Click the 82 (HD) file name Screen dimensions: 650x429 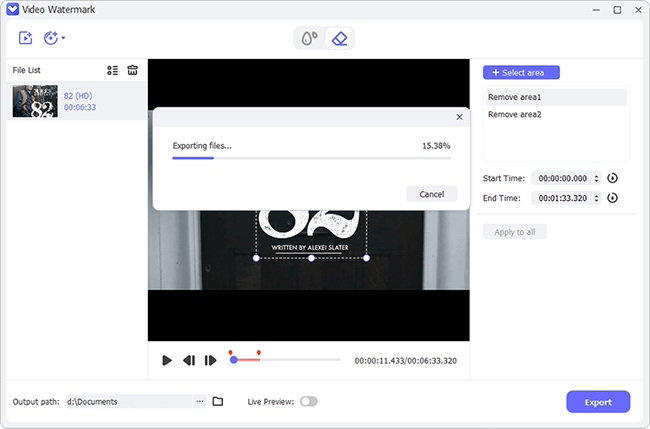tap(78, 96)
